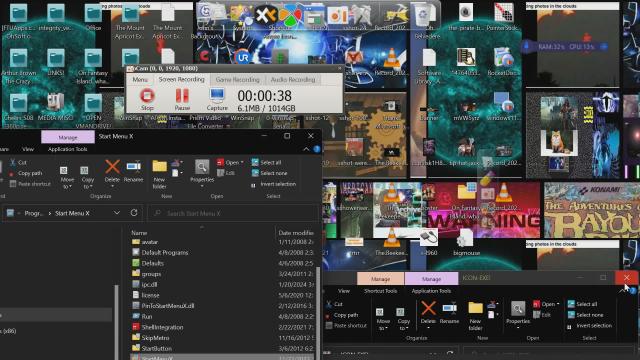The height and width of the screenshot is (360, 640).
Task: Click Cut in Start Menu X window ribbon
Action: click(18, 162)
